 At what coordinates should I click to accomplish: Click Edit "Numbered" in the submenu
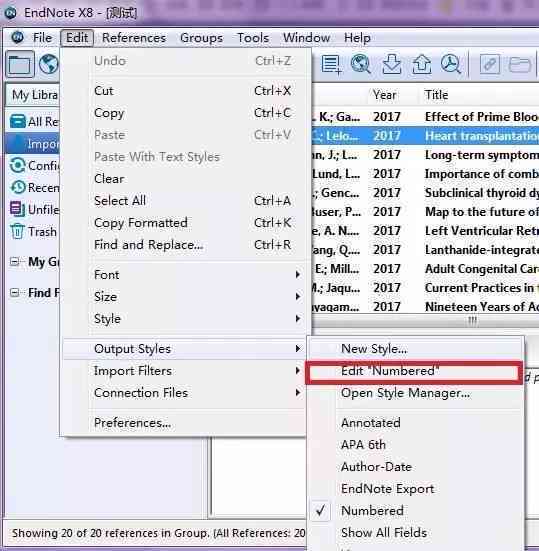coord(415,371)
